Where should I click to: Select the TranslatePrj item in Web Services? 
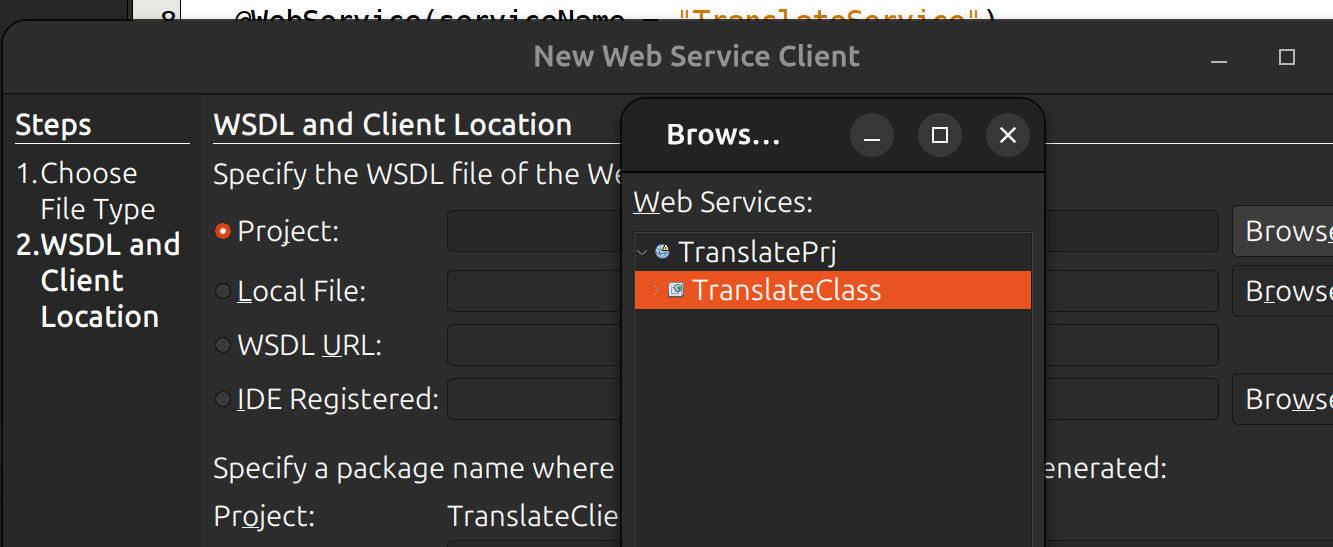pyautogui.click(x=756, y=251)
